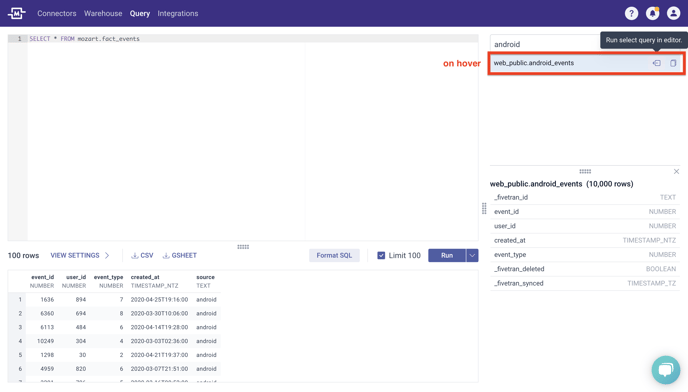Click the created_at results column header
The image size is (688, 392).
[x=154, y=281]
